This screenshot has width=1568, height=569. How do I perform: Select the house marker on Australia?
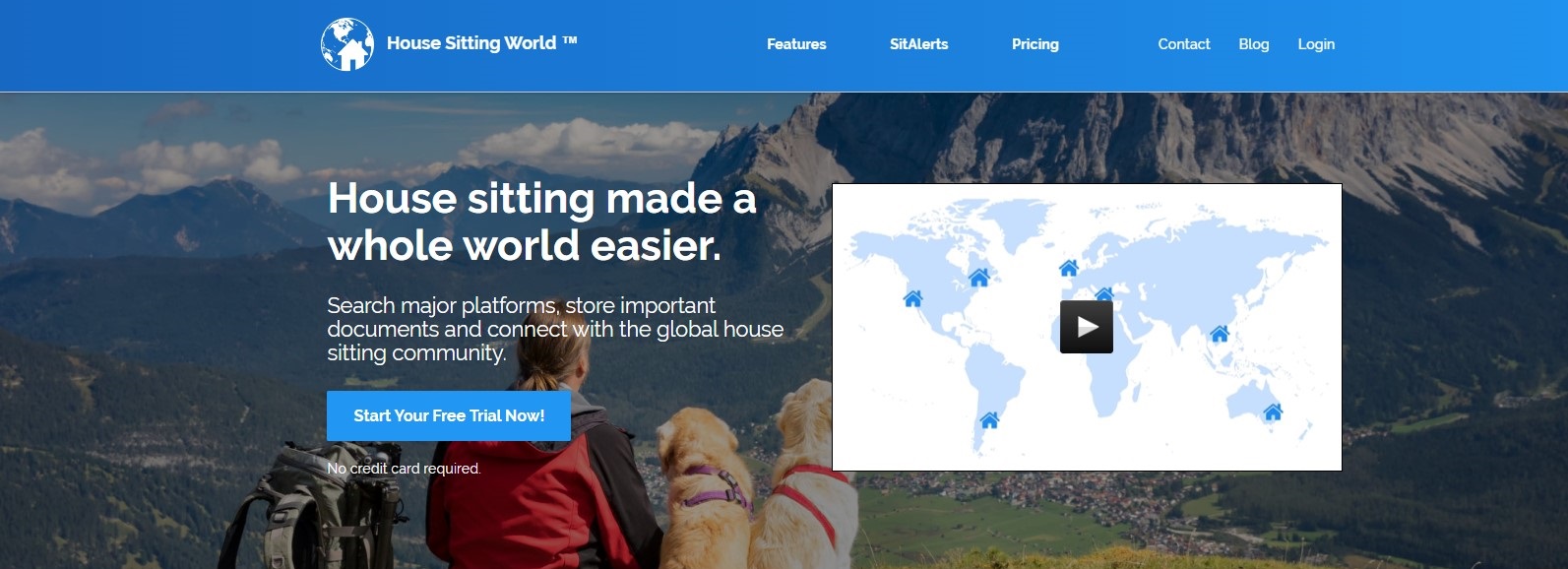(x=1273, y=411)
